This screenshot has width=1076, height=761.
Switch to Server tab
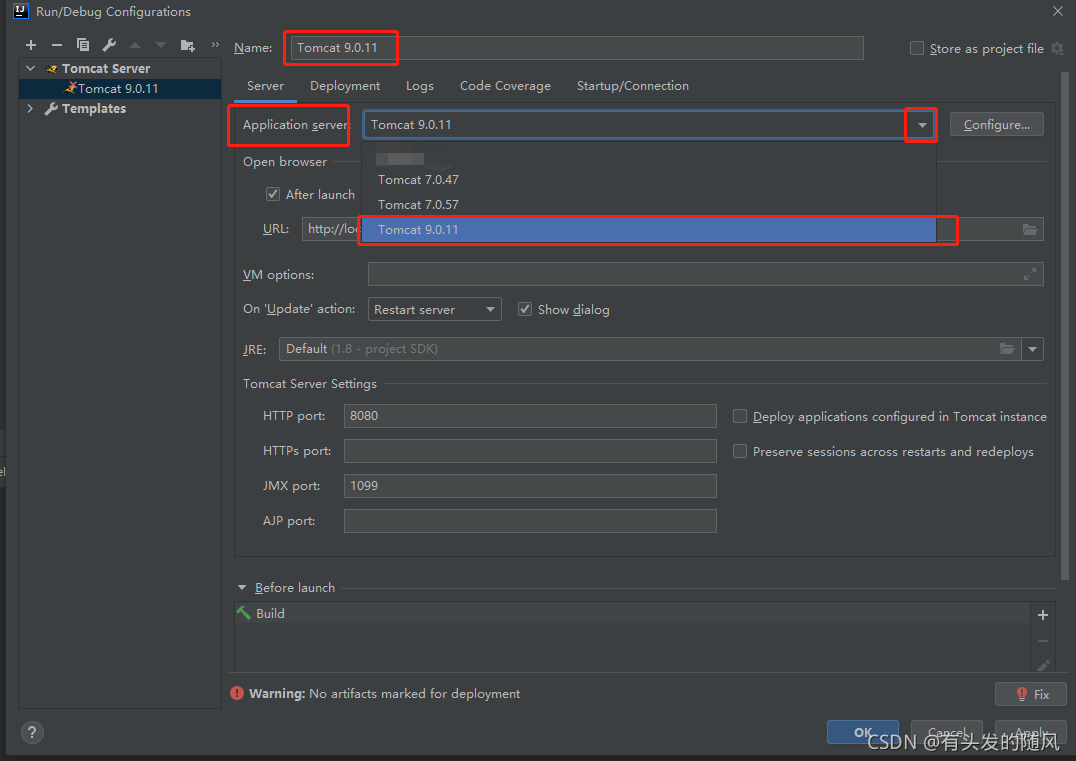tap(266, 86)
